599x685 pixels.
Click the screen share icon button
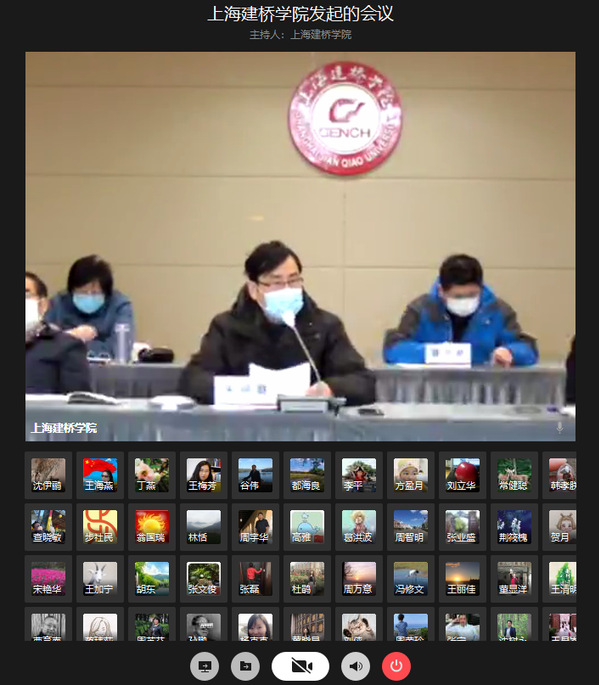point(204,666)
